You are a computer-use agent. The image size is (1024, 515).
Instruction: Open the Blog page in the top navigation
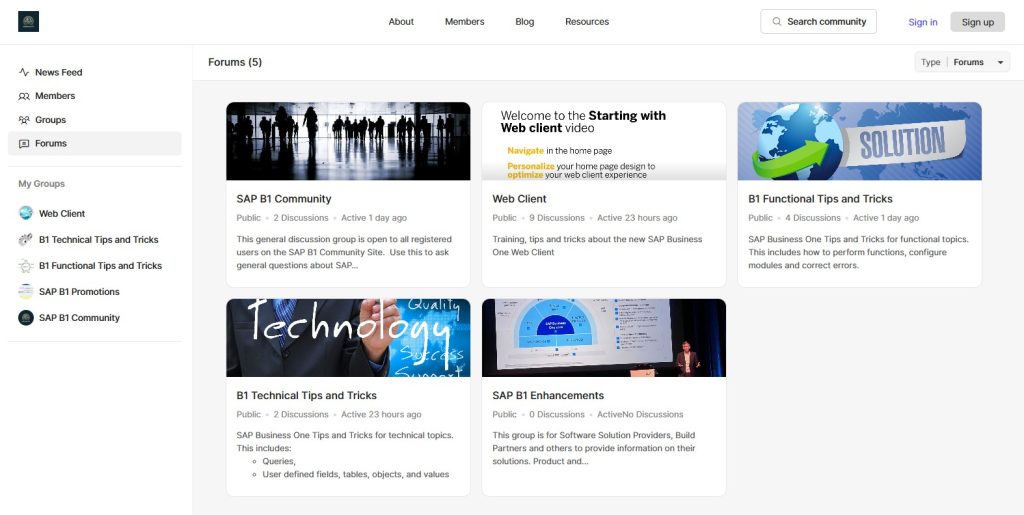coord(524,22)
